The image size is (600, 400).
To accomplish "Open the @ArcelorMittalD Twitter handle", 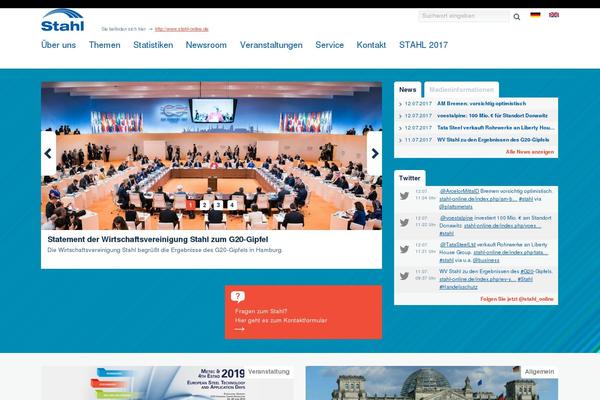I will (x=459, y=191).
